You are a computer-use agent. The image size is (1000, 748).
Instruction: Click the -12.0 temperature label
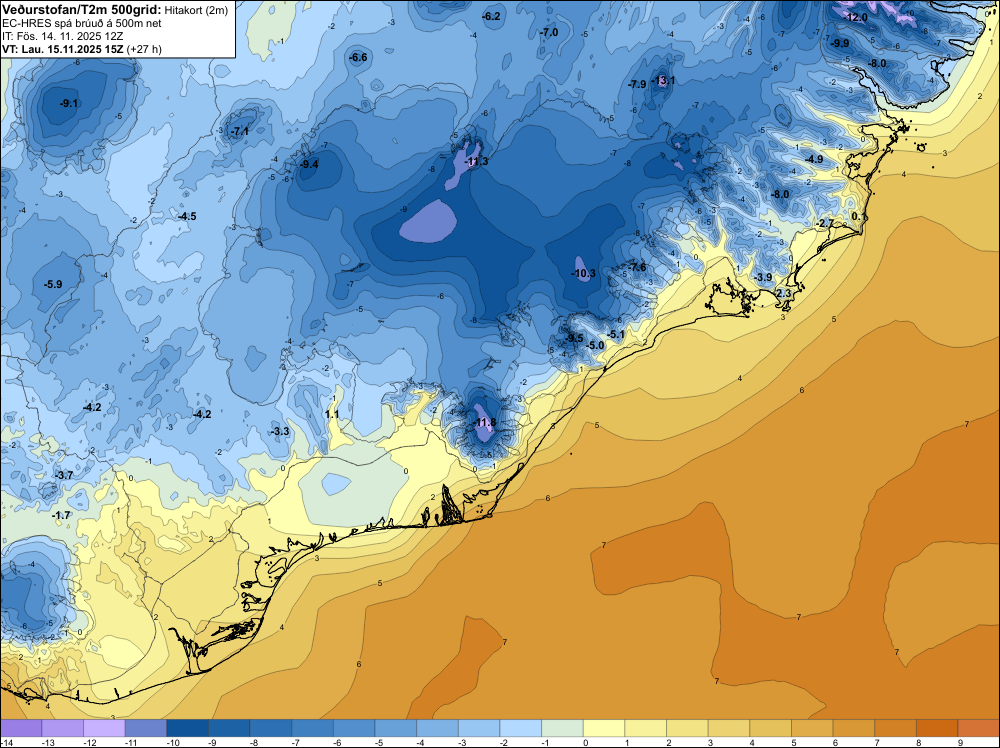click(x=856, y=17)
